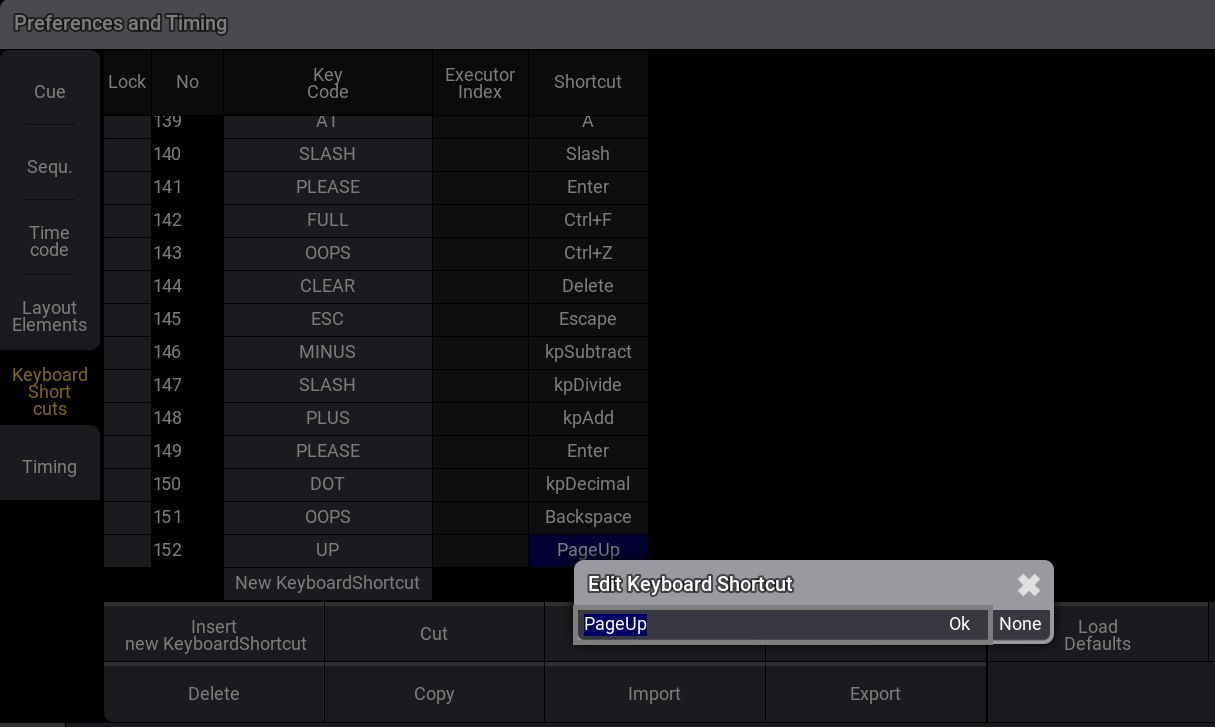Click the Lock column header
1215x727 pixels.
point(127,82)
